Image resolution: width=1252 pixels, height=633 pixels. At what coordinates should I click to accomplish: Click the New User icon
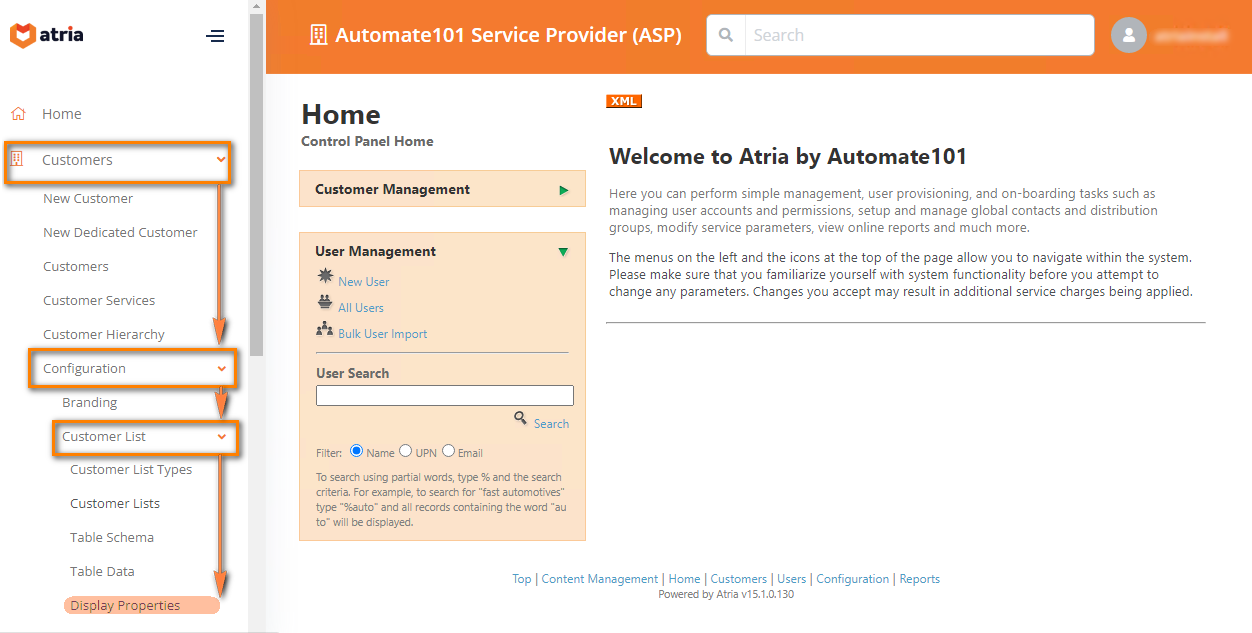(x=325, y=281)
